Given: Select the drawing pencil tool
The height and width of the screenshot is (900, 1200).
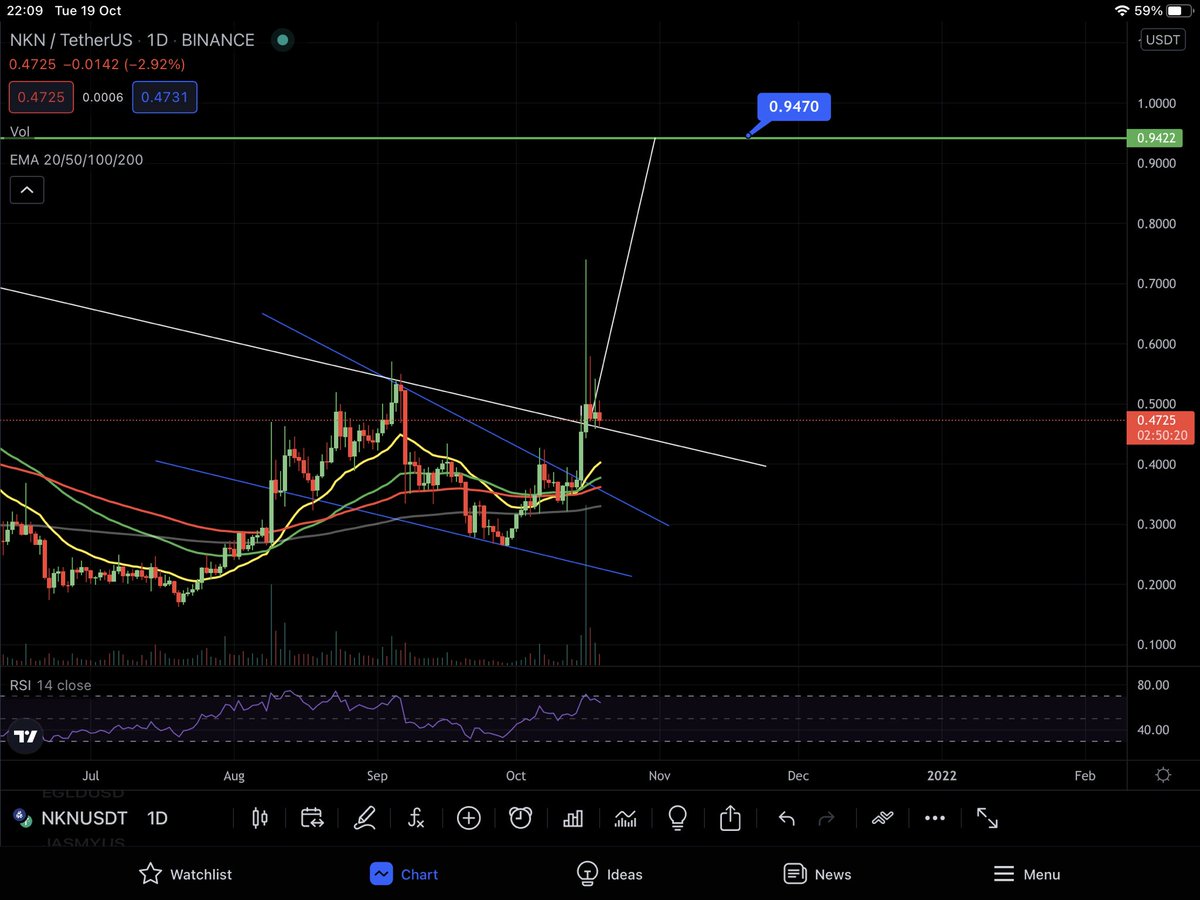Looking at the screenshot, I should pyautogui.click(x=364, y=818).
